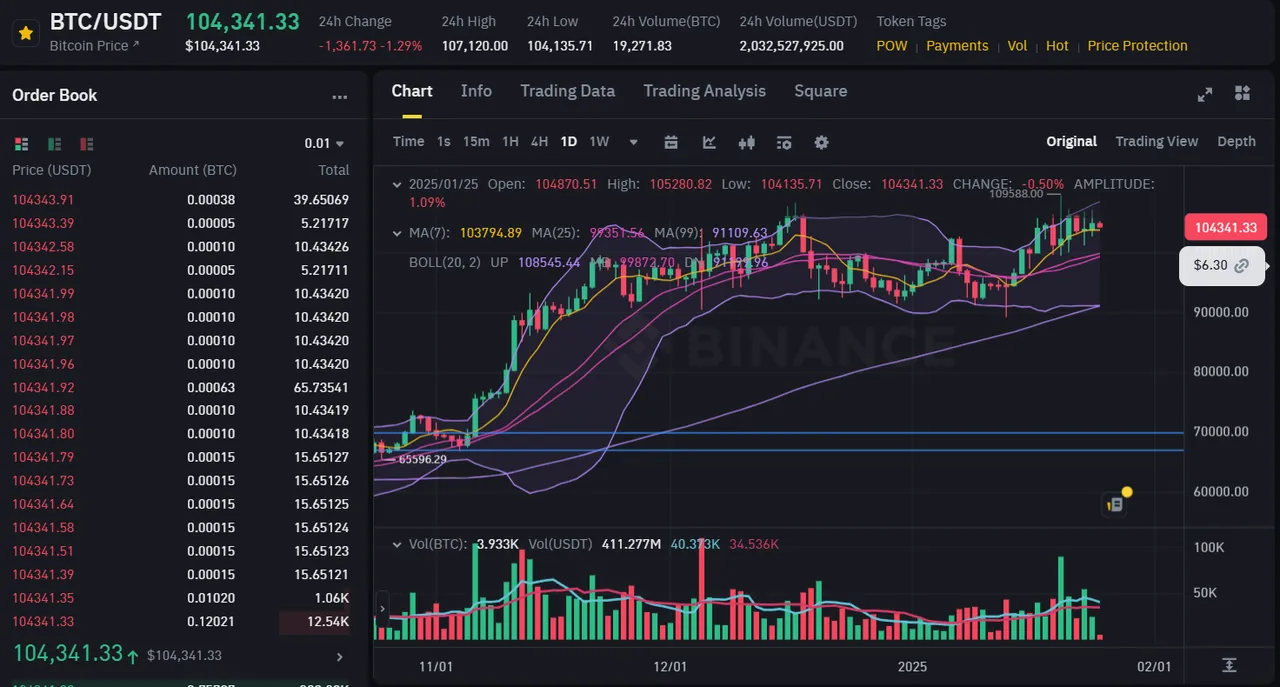Select the 15m interval
Screen dimensions: 1280x687
pyautogui.click(x=476, y=142)
